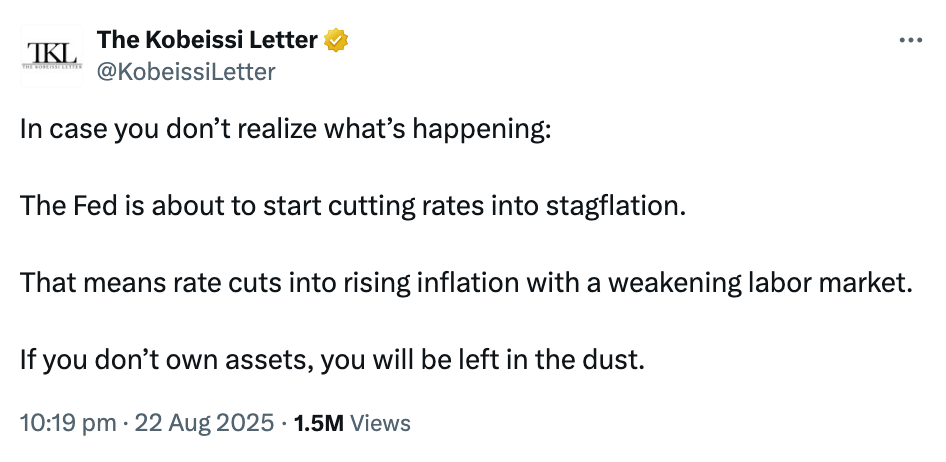
Task: Click the gold verified badge
Action: pos(336,41)
